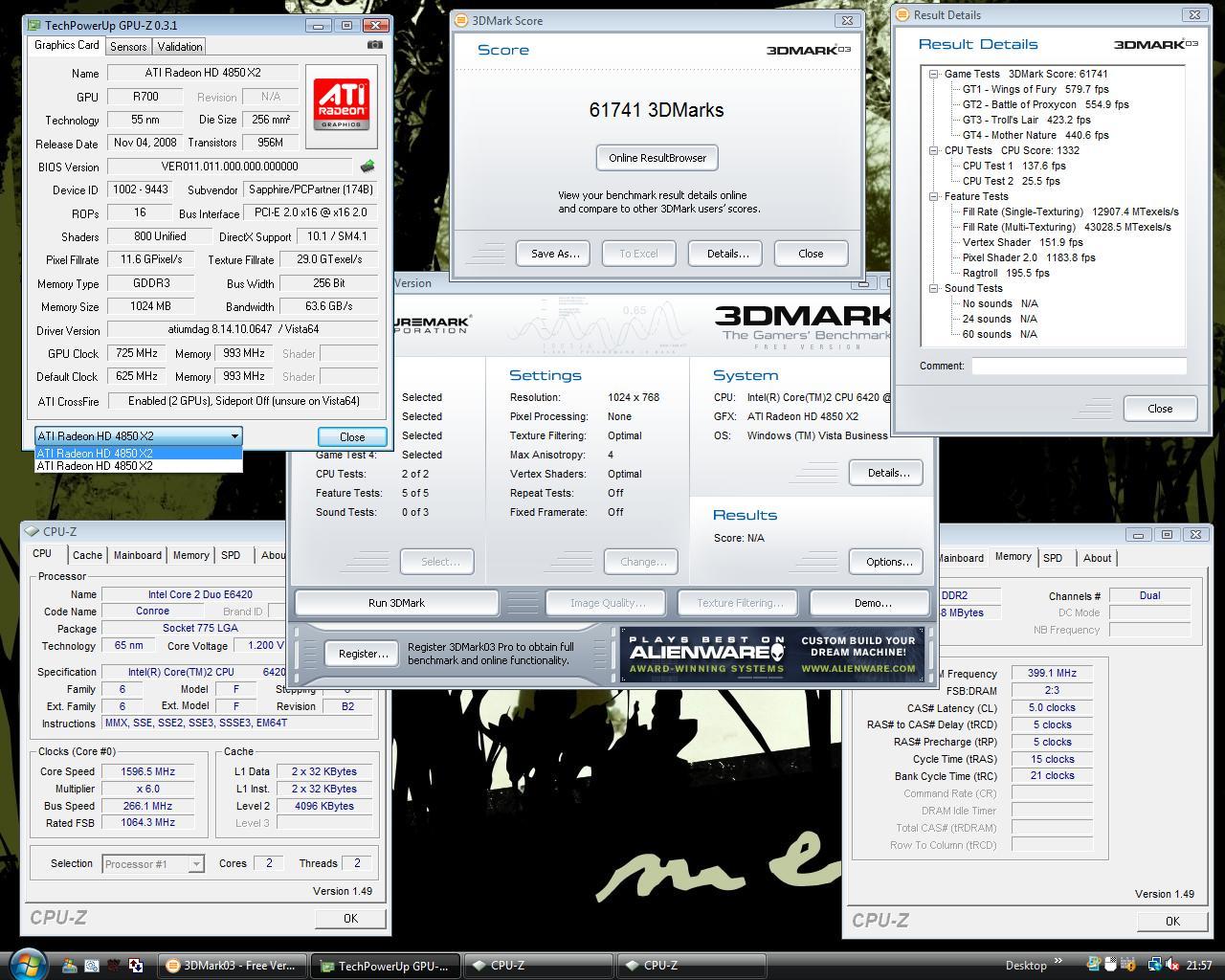Screen dimensions: 1225x980
Task: Select the Ragtroll 195.5 fps row
Action: pyautogui.click(x=1006, y=273)
